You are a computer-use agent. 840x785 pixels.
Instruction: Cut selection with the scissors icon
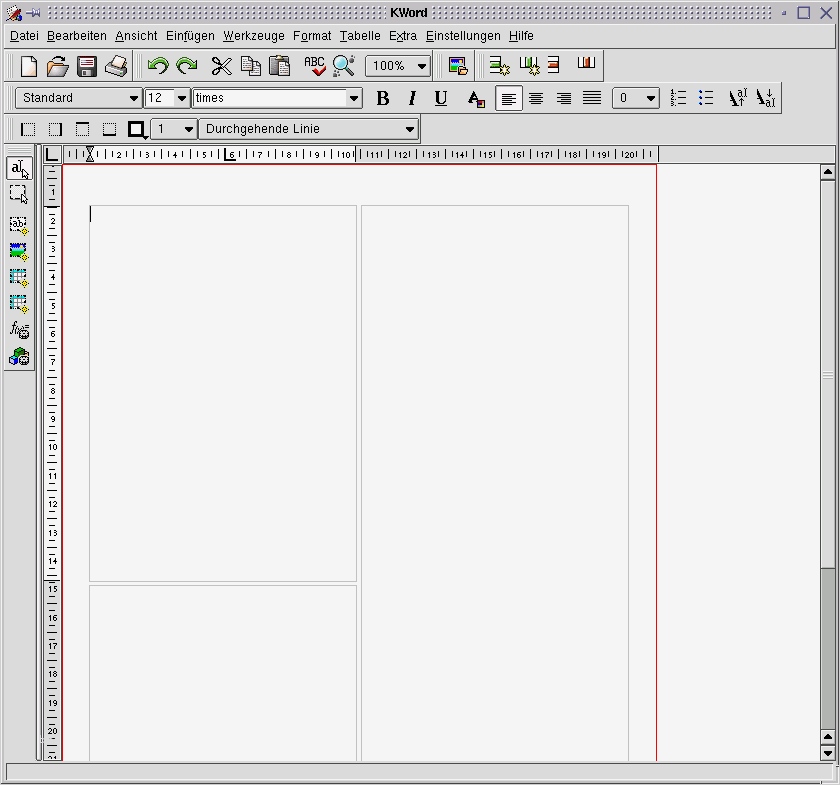pyautogui.click(x=221, y=66)
